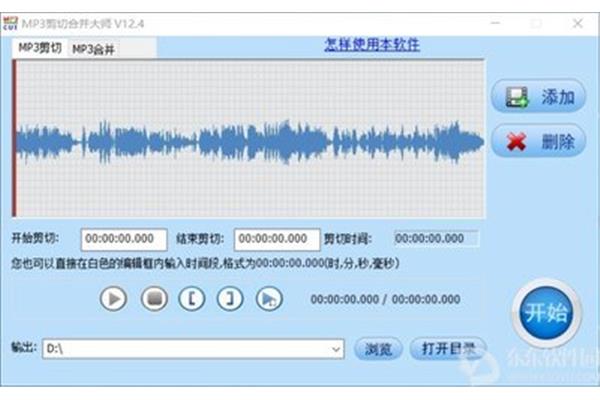Screen dimensions: 600x400
Task: Click the 添加 add file button
Action: pos(538,96)
